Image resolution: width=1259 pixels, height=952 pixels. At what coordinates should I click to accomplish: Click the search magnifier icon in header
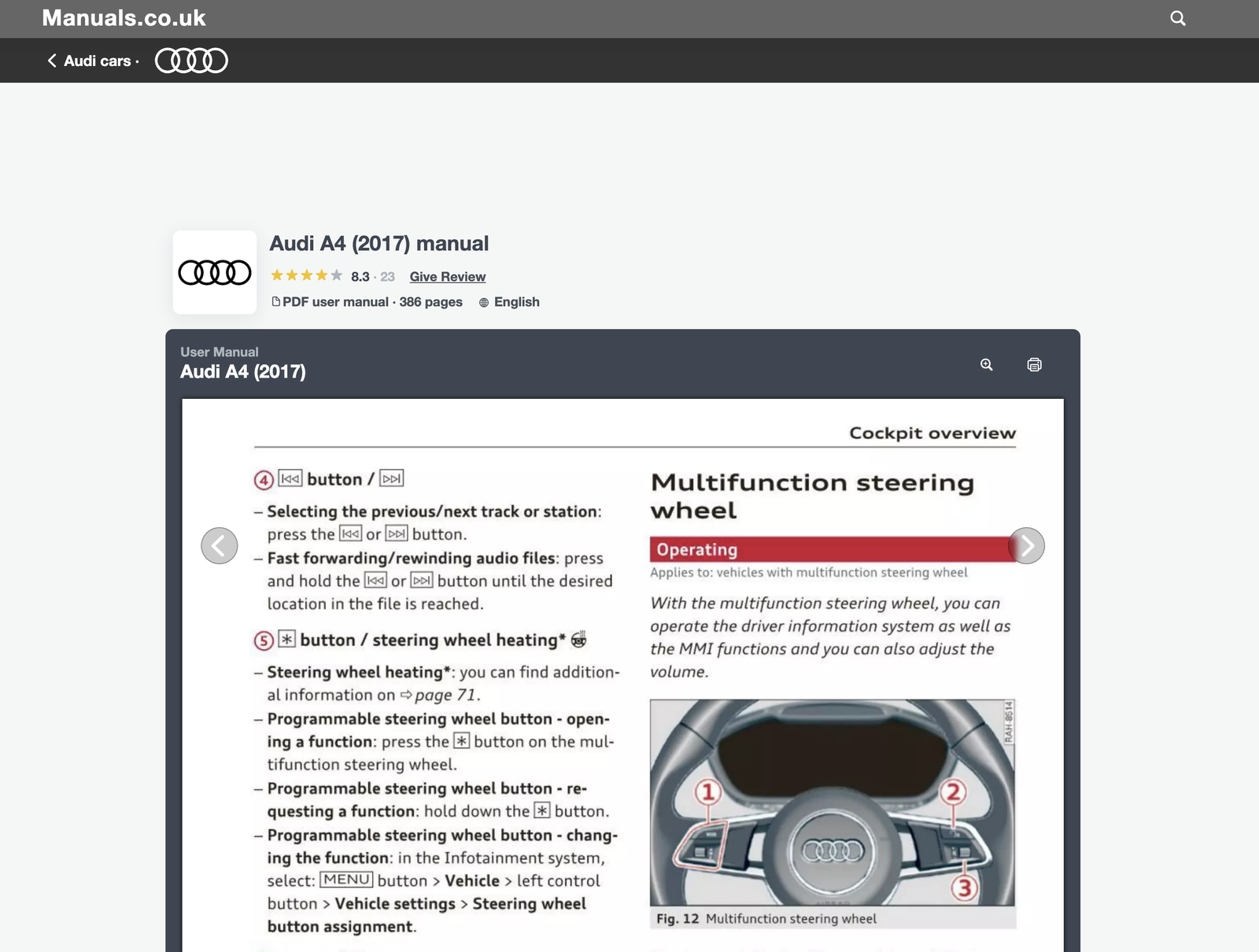[1177, 18]
